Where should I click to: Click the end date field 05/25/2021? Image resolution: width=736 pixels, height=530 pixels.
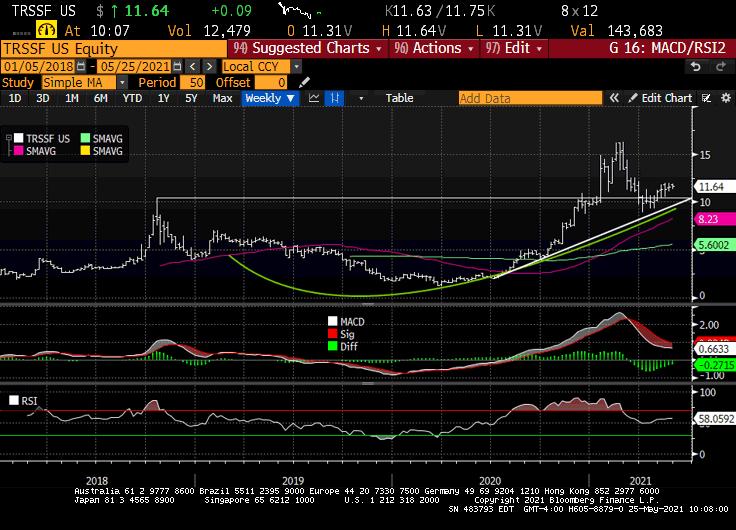point(135,66)
